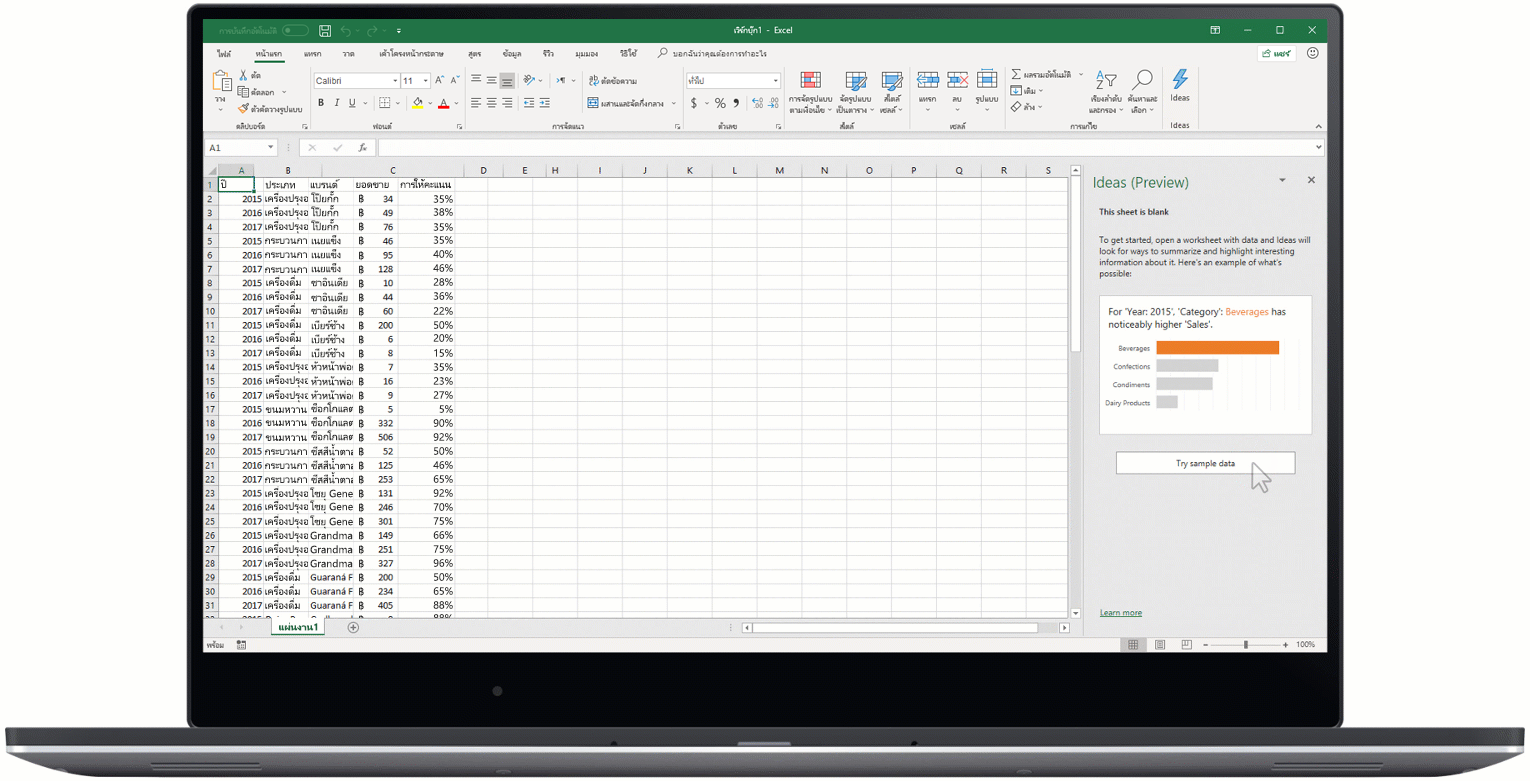The width and height of the screenshot is (1530, 781).
Task: Toggle italic formatting
Action: [x=337, y=103]
